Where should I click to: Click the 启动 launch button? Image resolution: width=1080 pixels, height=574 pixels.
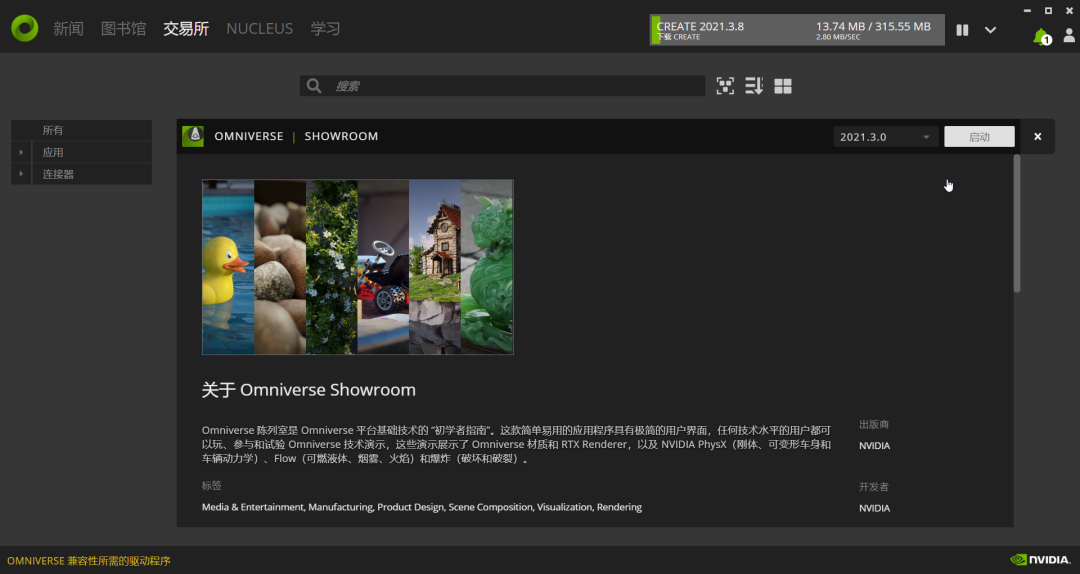click(x=979, y=136)
